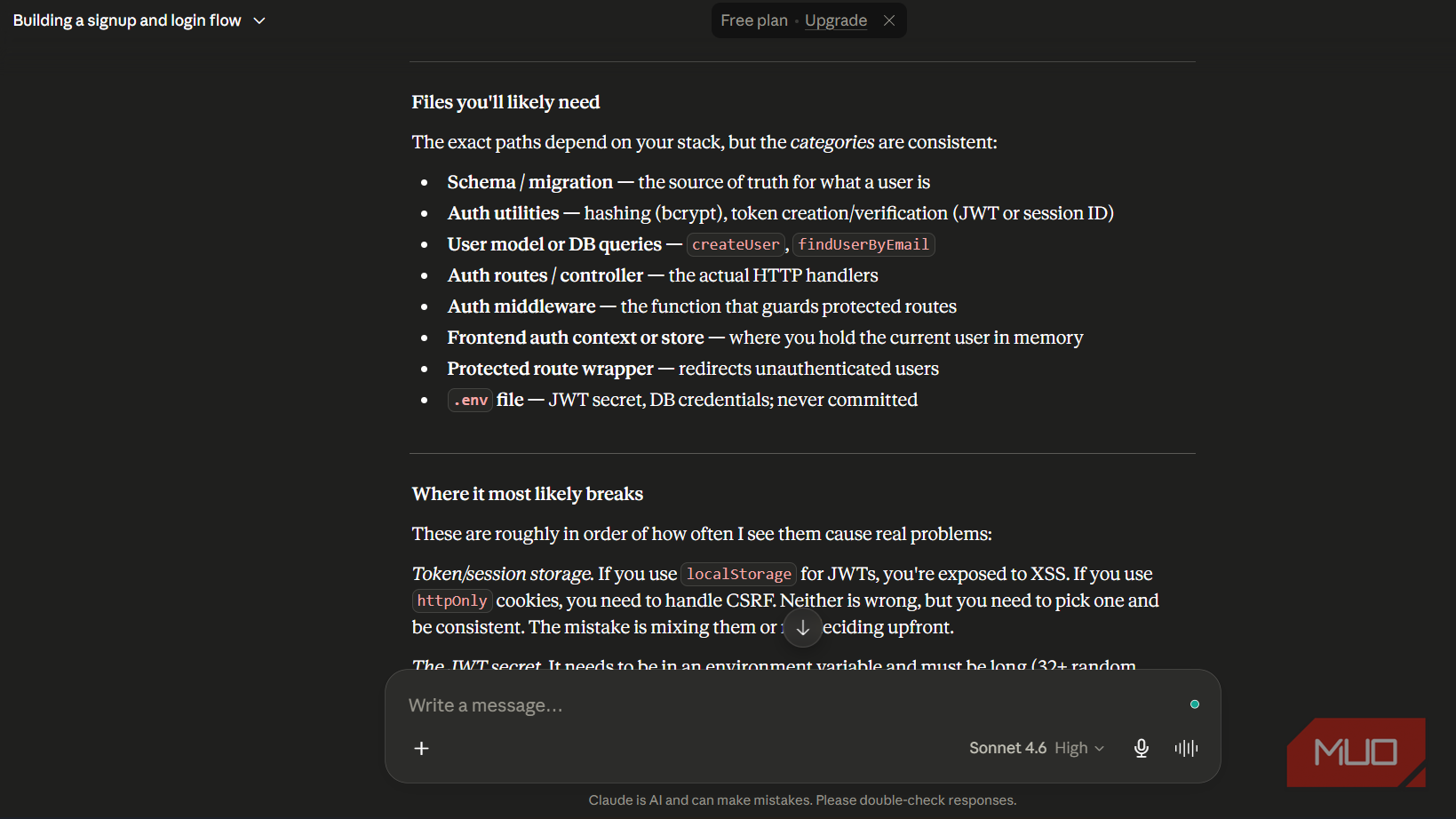Screen dimensions: 1456x819
Task: Click the Upgrade link
Action: pos(836,20)
